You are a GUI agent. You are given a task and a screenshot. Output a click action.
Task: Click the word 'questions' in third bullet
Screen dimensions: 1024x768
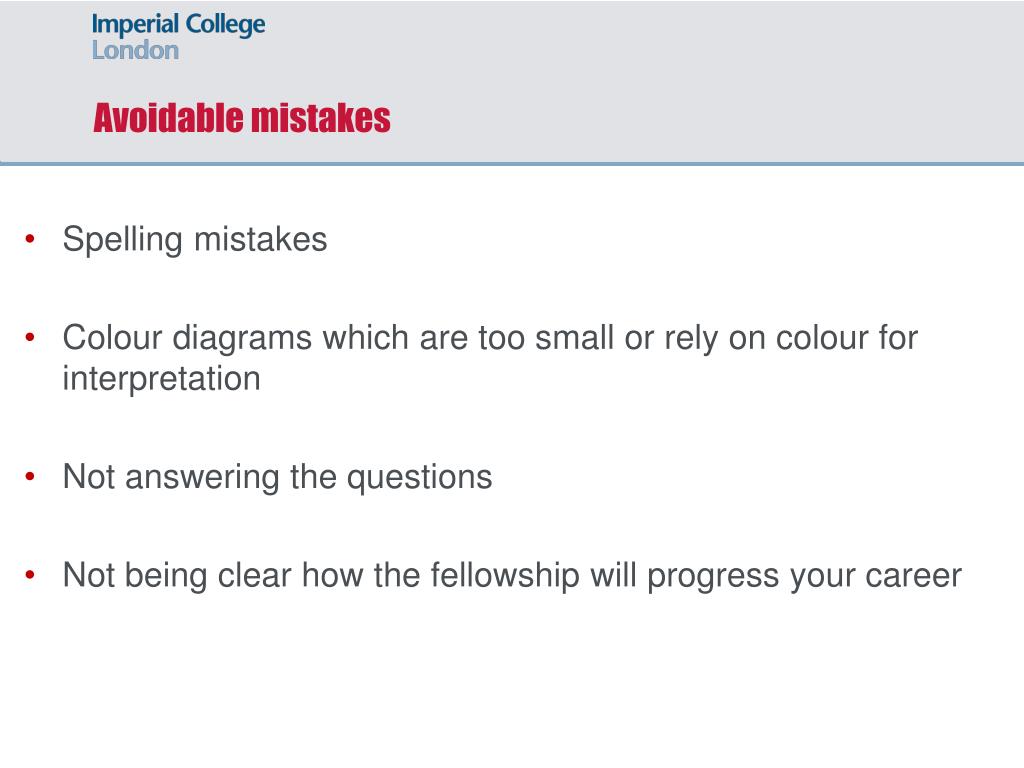(419, 478)
